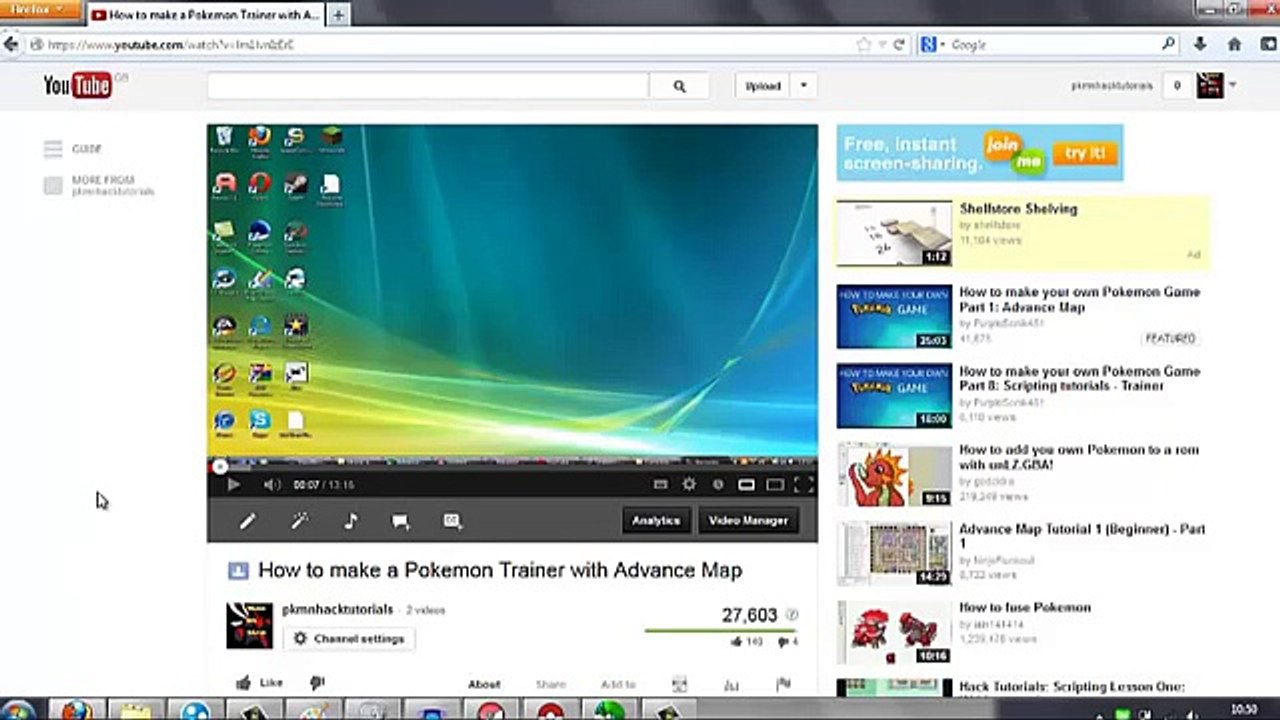Switch to the large player size
The image size is (1280, 720).
775,485
